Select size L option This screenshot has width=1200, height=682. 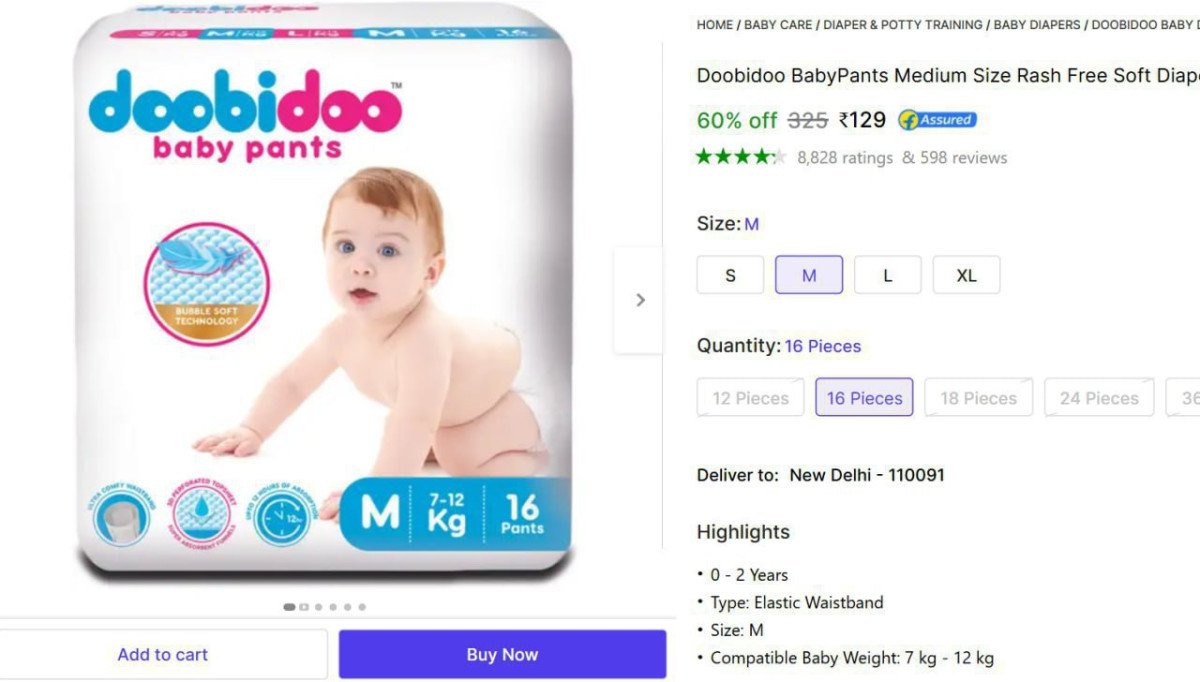tap(887, 275)
